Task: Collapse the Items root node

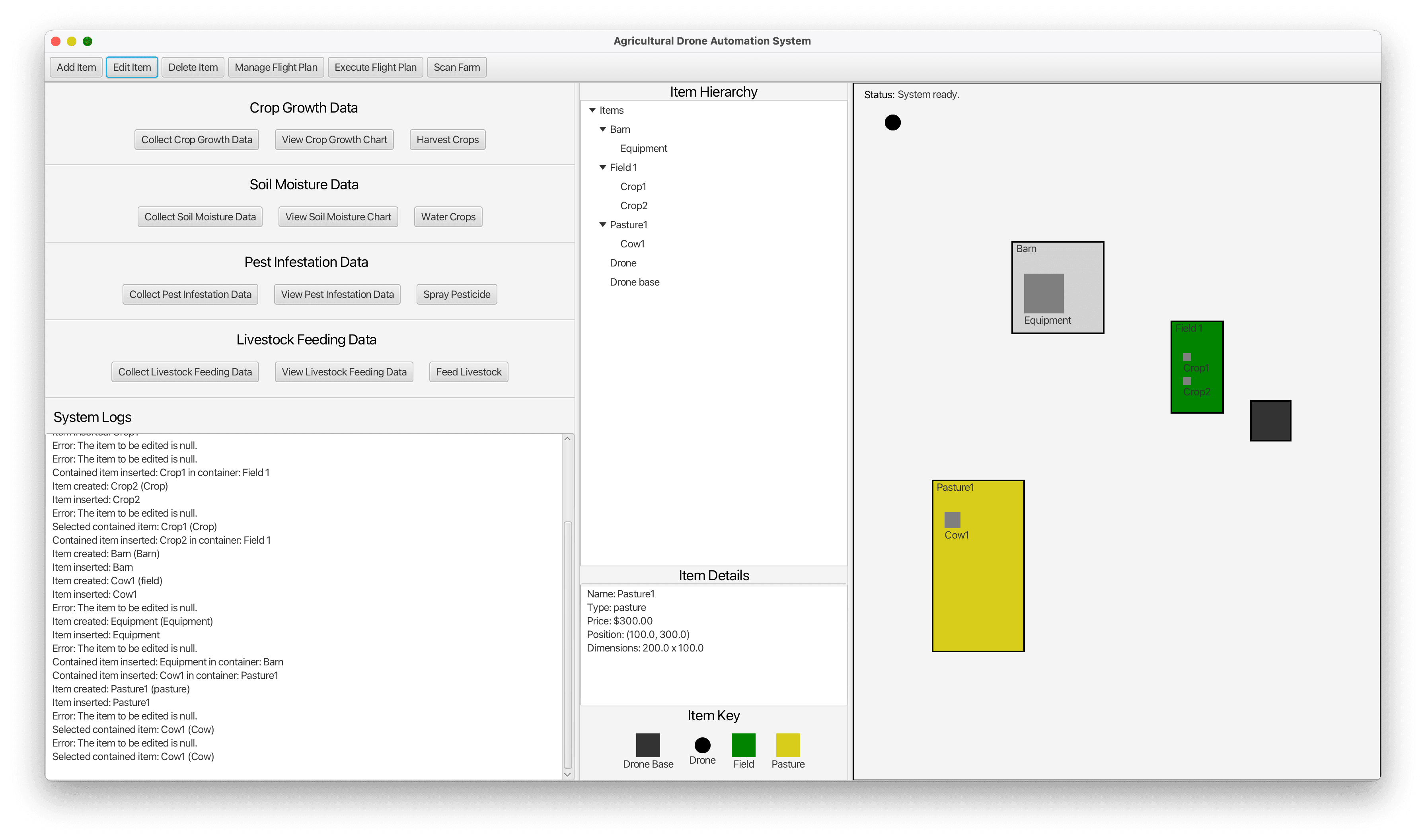Action: (x=592, y=111)
